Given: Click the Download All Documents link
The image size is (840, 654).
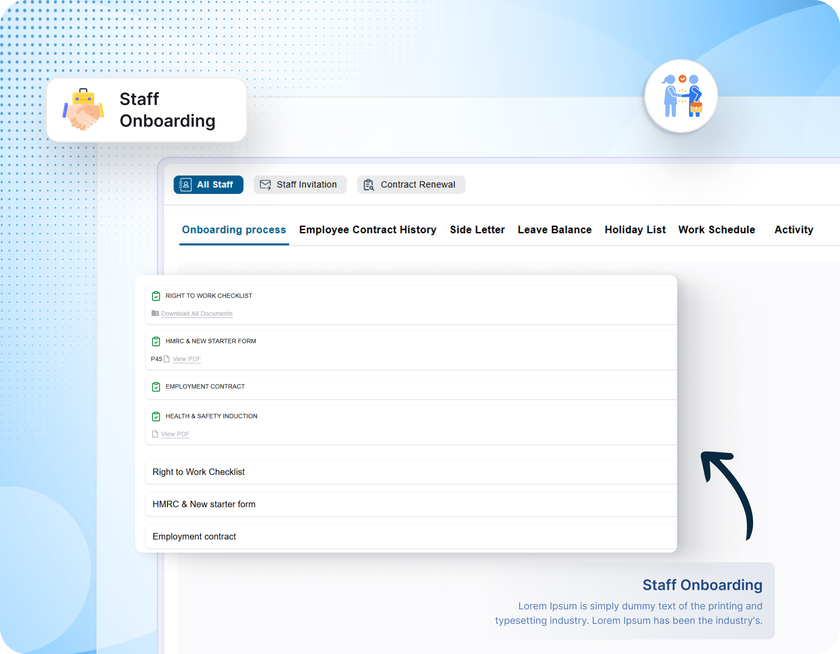Looking at the screenshot, I should tap(197, 314).
